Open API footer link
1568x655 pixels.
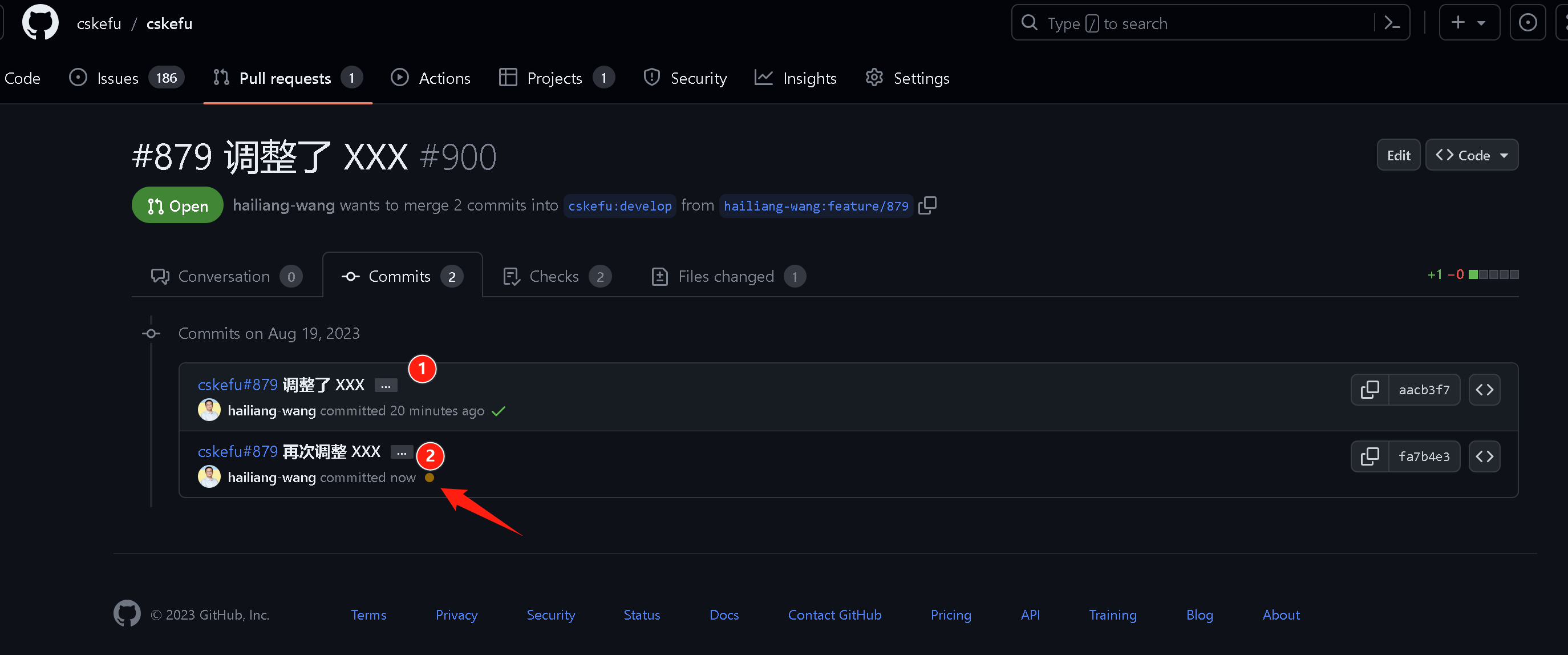click(x=1030, y=615)
